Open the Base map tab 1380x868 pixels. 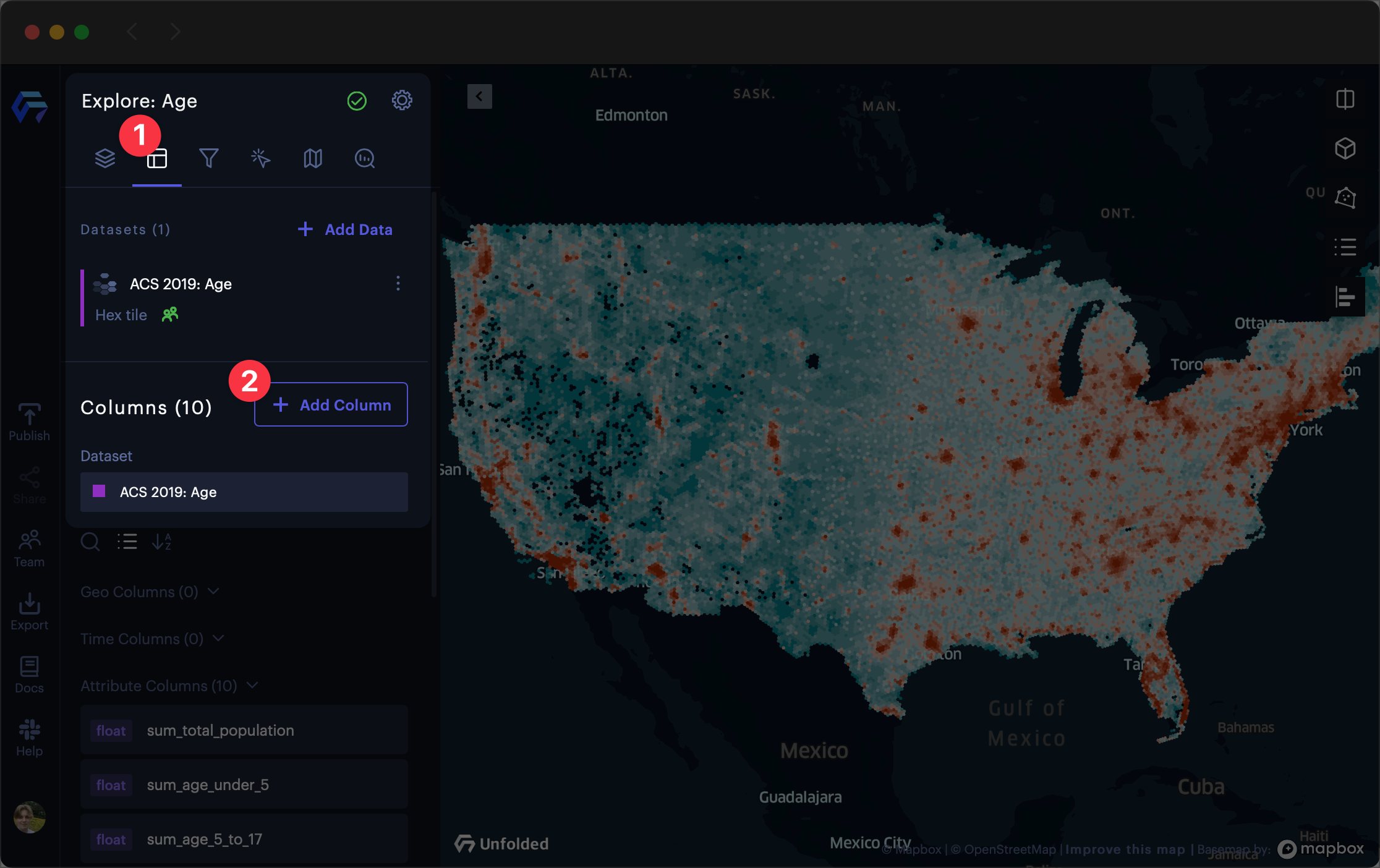coord(313,159)
